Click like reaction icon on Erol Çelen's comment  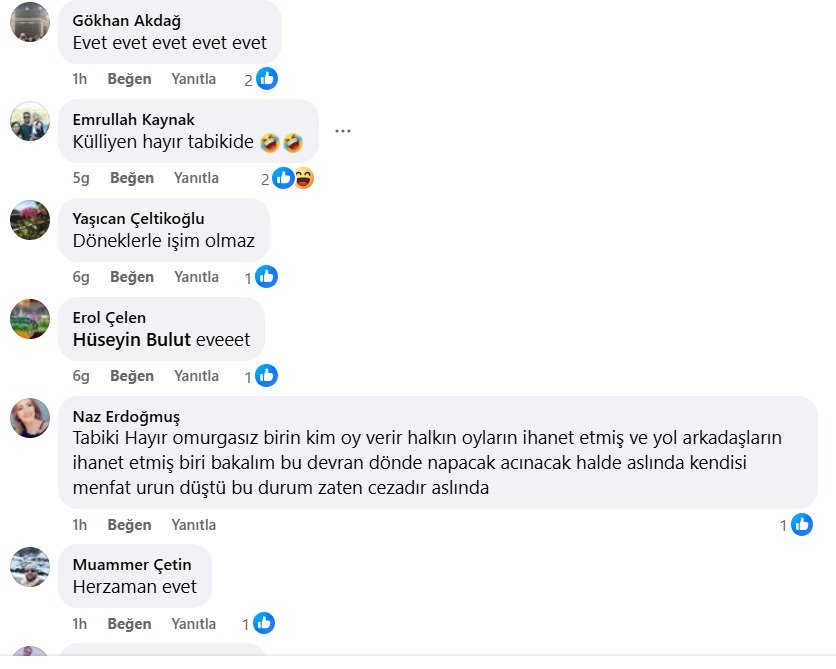coord(266,376)
